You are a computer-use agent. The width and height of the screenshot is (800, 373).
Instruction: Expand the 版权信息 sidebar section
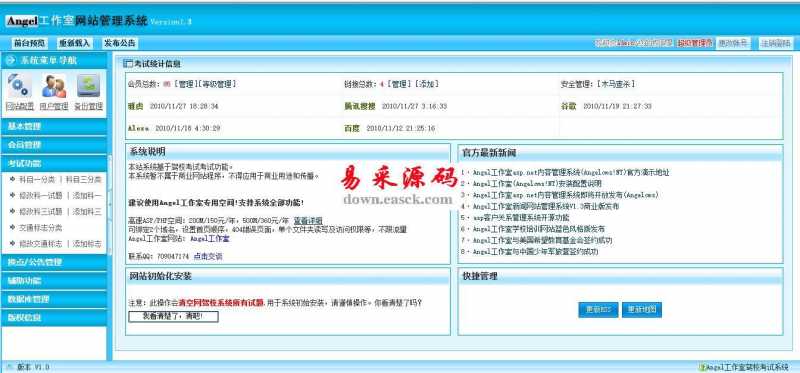pyautogui.click(x=54, y=317)
